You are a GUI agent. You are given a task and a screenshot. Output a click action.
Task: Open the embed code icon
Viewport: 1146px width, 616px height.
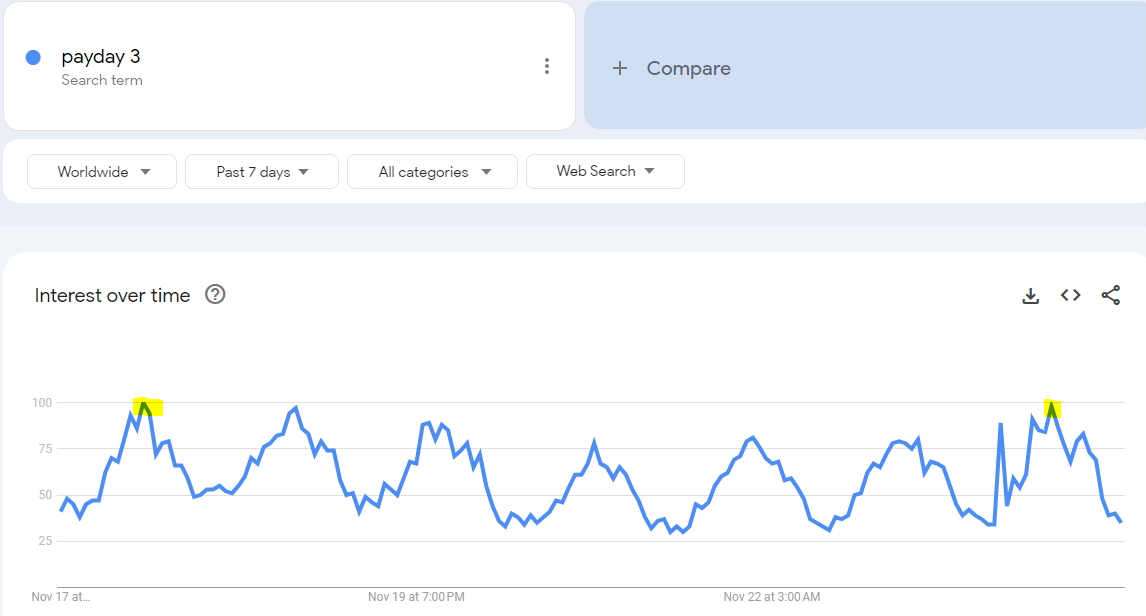1071,295
